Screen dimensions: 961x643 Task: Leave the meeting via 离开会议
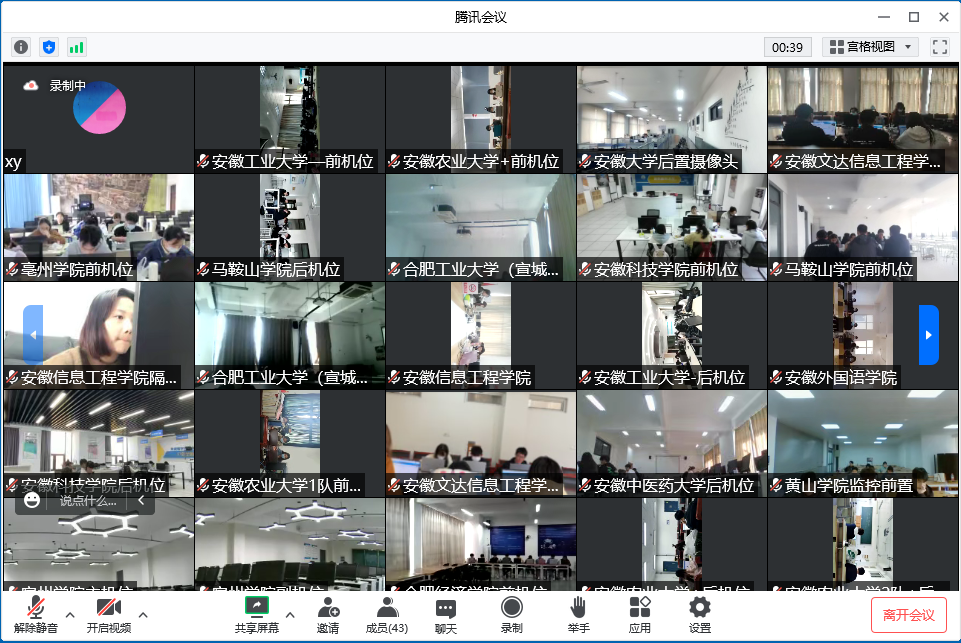coord(908,615)
